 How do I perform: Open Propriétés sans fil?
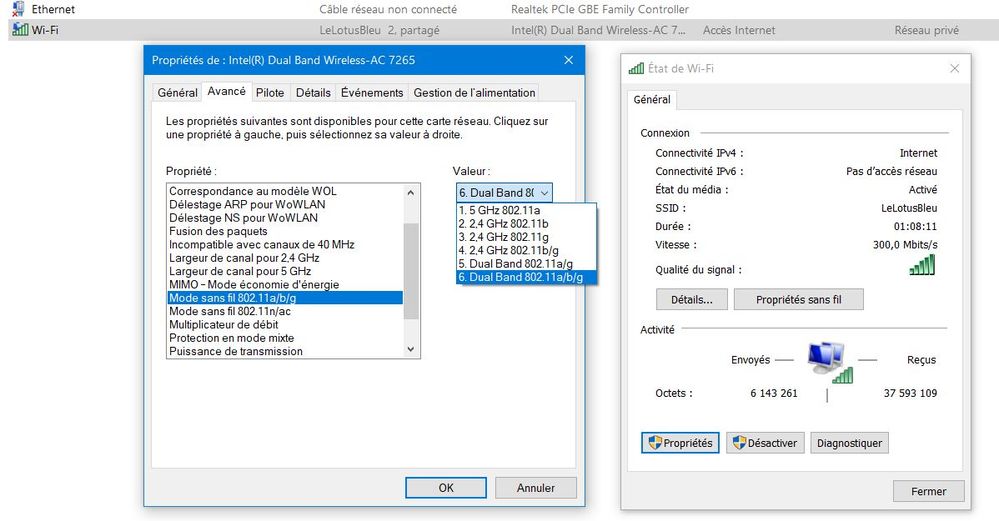798,300
